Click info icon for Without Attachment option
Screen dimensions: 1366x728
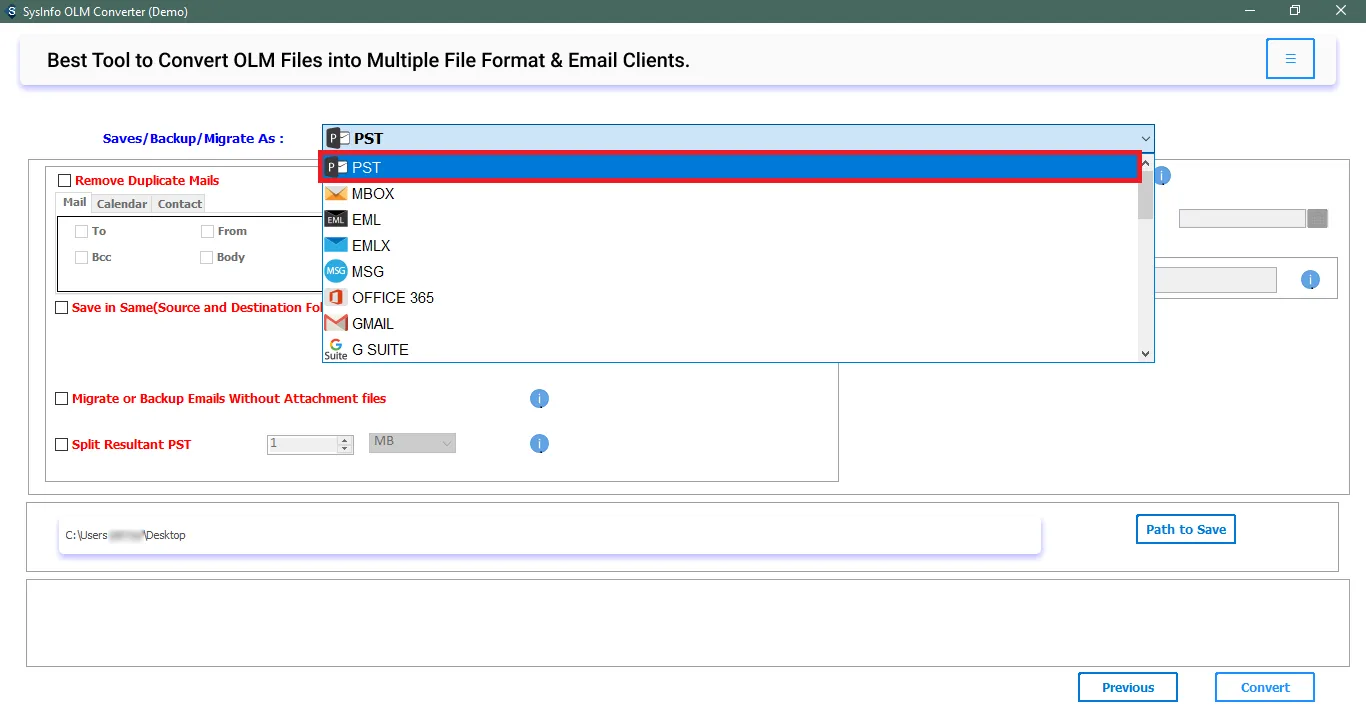point(539,399)
